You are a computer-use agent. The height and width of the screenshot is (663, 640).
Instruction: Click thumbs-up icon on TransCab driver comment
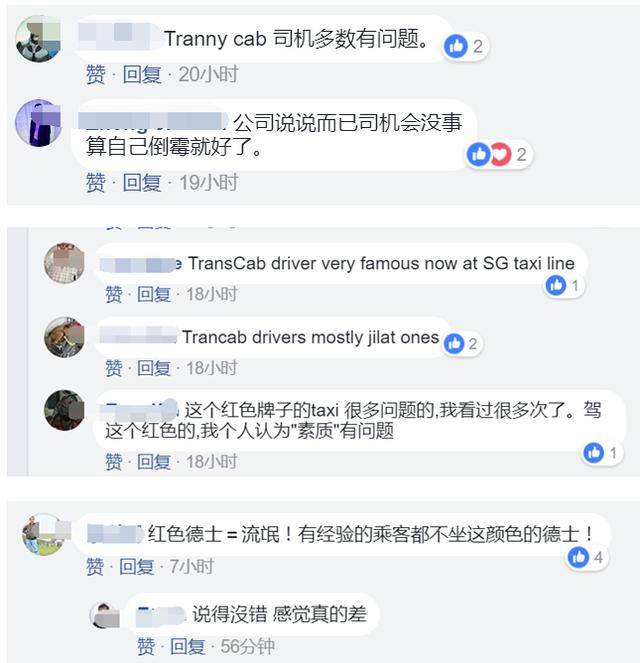click(x=555, y=285)
